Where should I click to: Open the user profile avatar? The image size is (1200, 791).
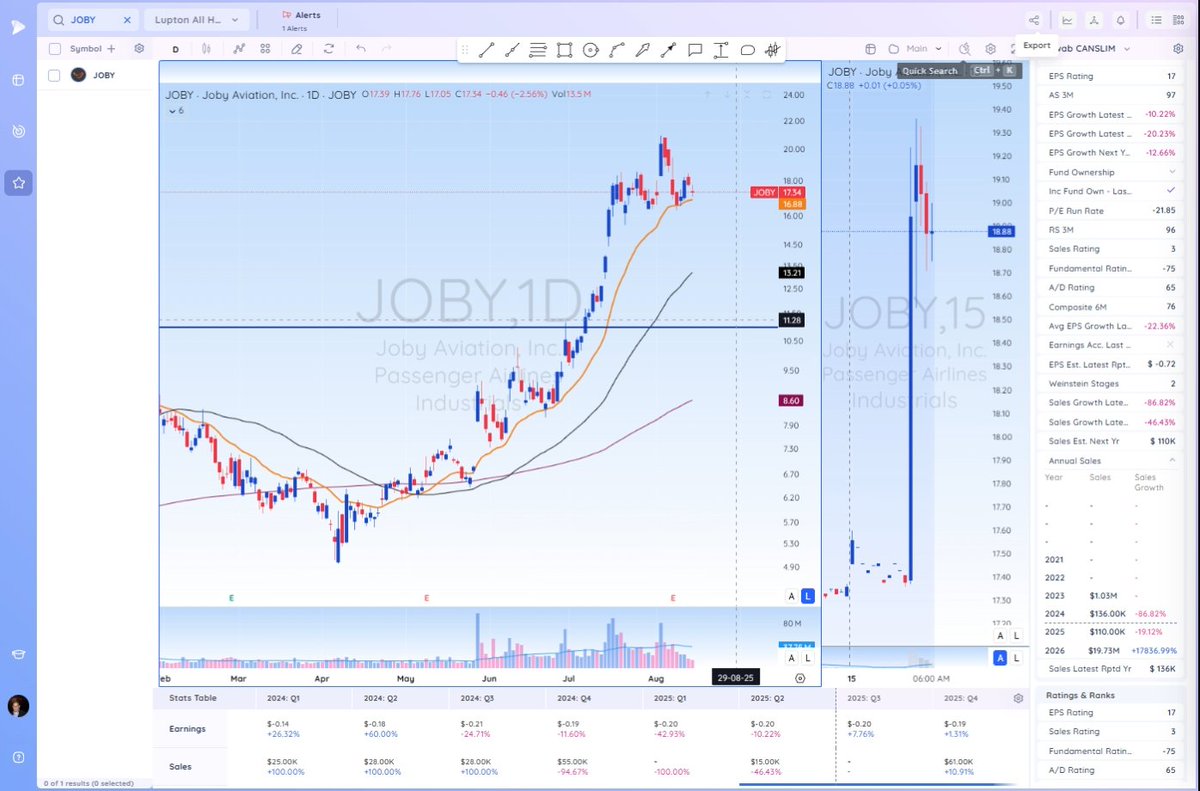[18, 706]
